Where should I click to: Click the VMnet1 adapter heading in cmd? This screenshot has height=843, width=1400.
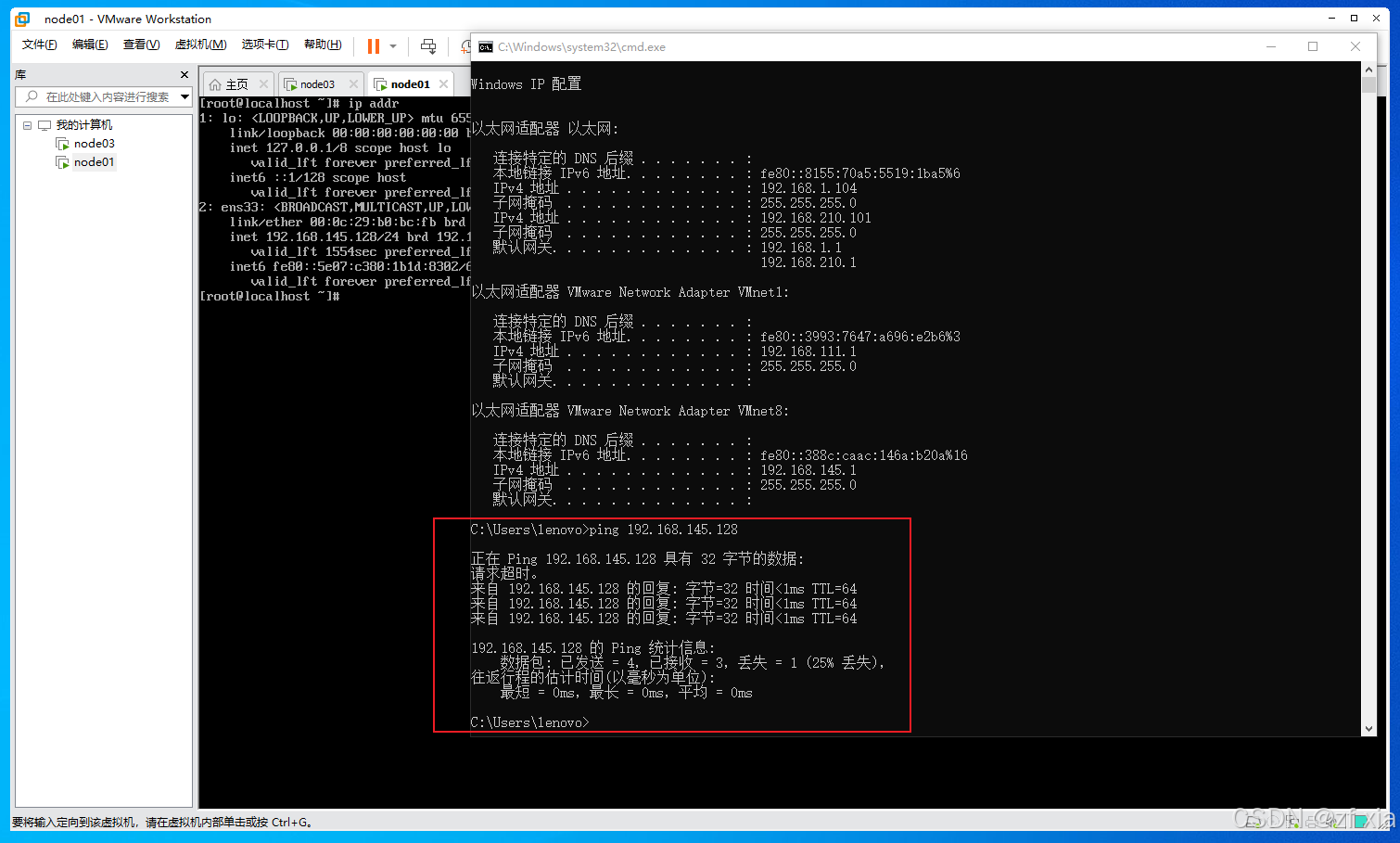click(630, 292)
